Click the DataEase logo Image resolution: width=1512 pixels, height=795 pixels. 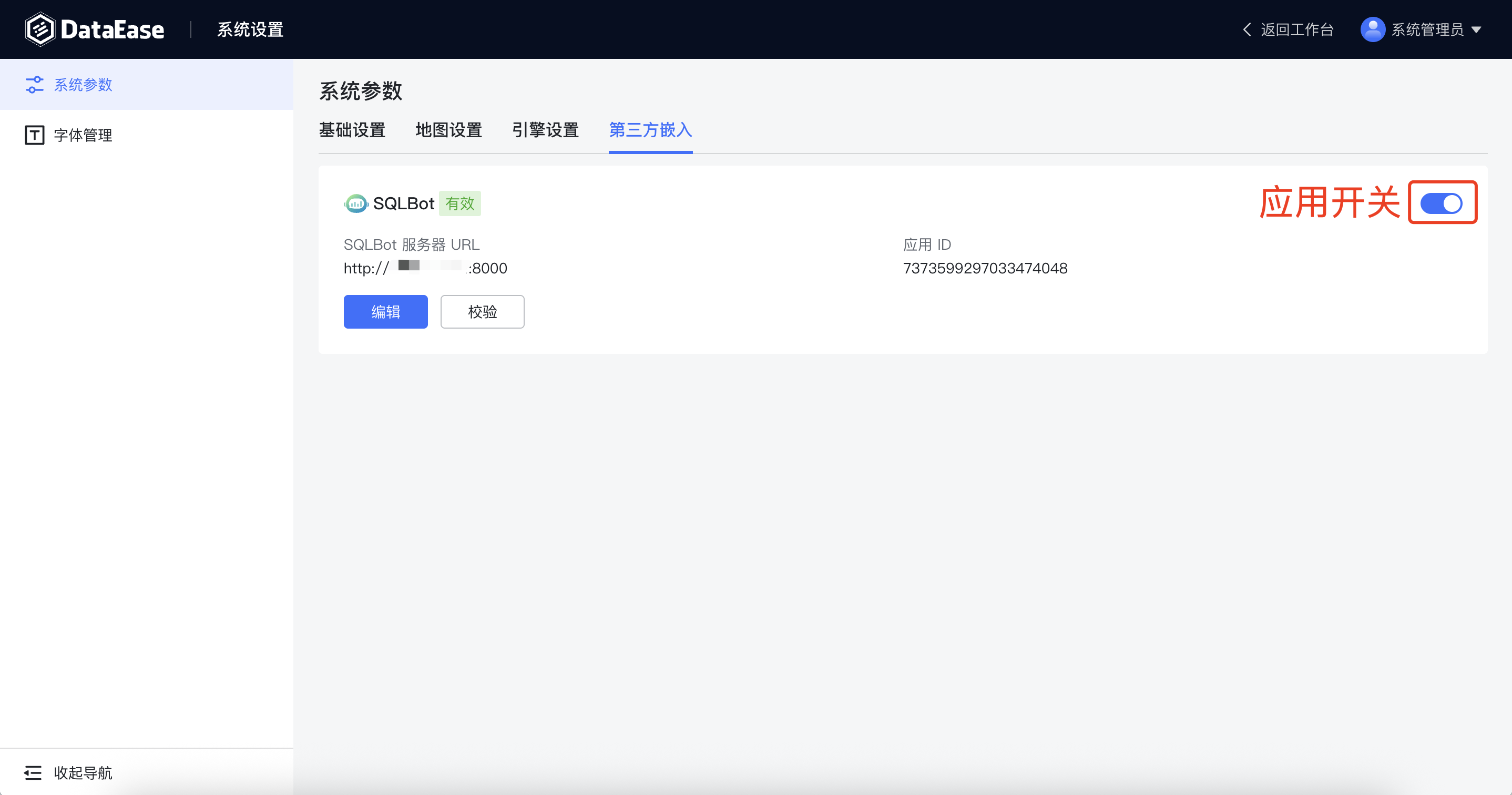[94, 28]
